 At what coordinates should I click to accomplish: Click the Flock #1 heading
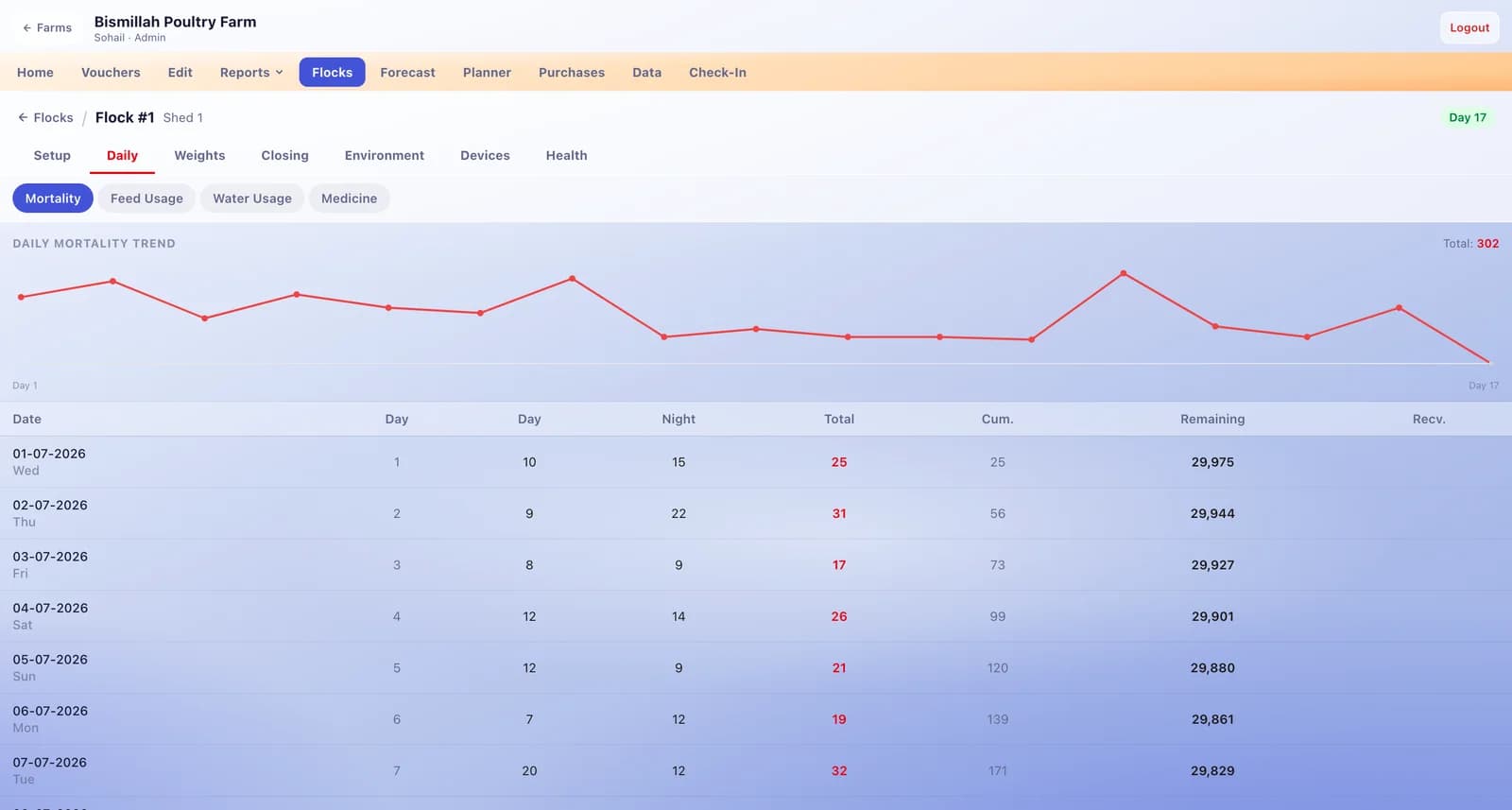125,117
